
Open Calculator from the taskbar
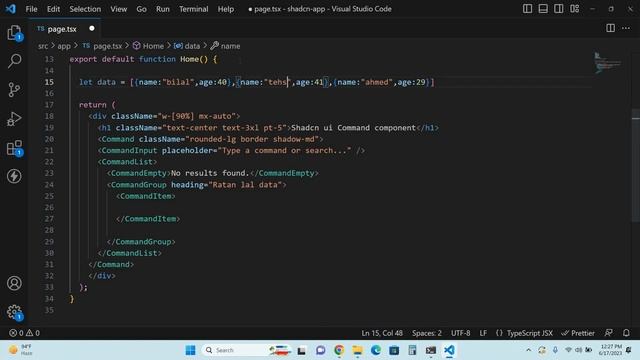click(412, 350)
